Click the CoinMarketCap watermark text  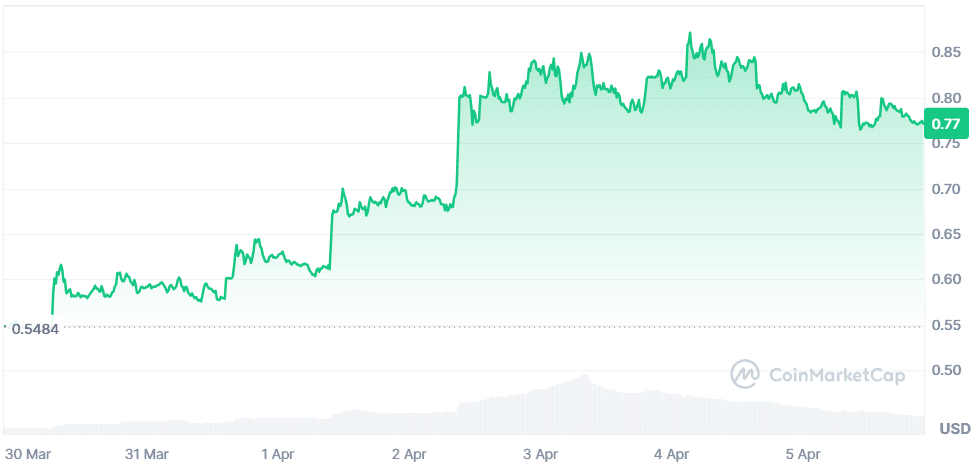click(x=836, y=376)
